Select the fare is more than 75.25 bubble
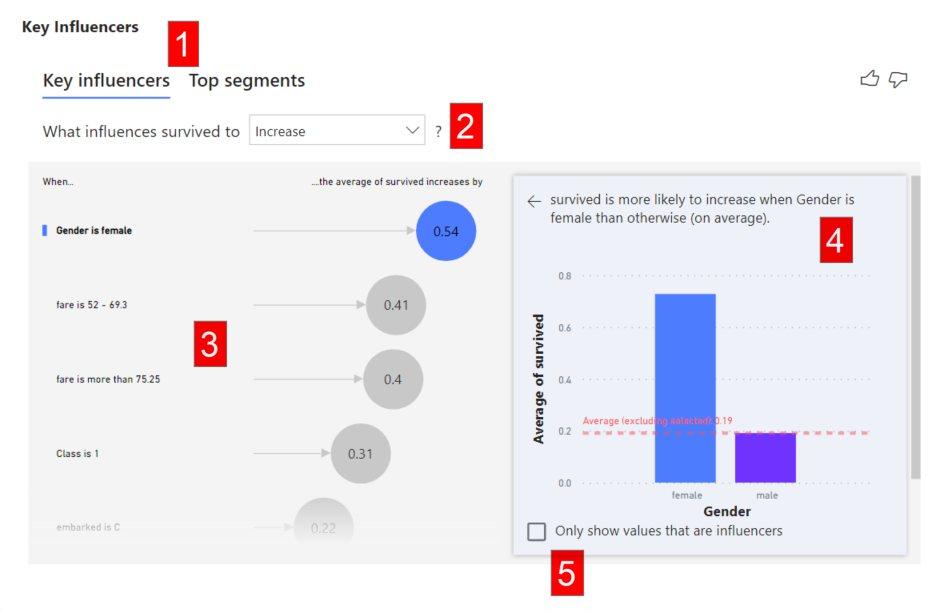Screen dimensions: 949x613 tap(392, 379)
